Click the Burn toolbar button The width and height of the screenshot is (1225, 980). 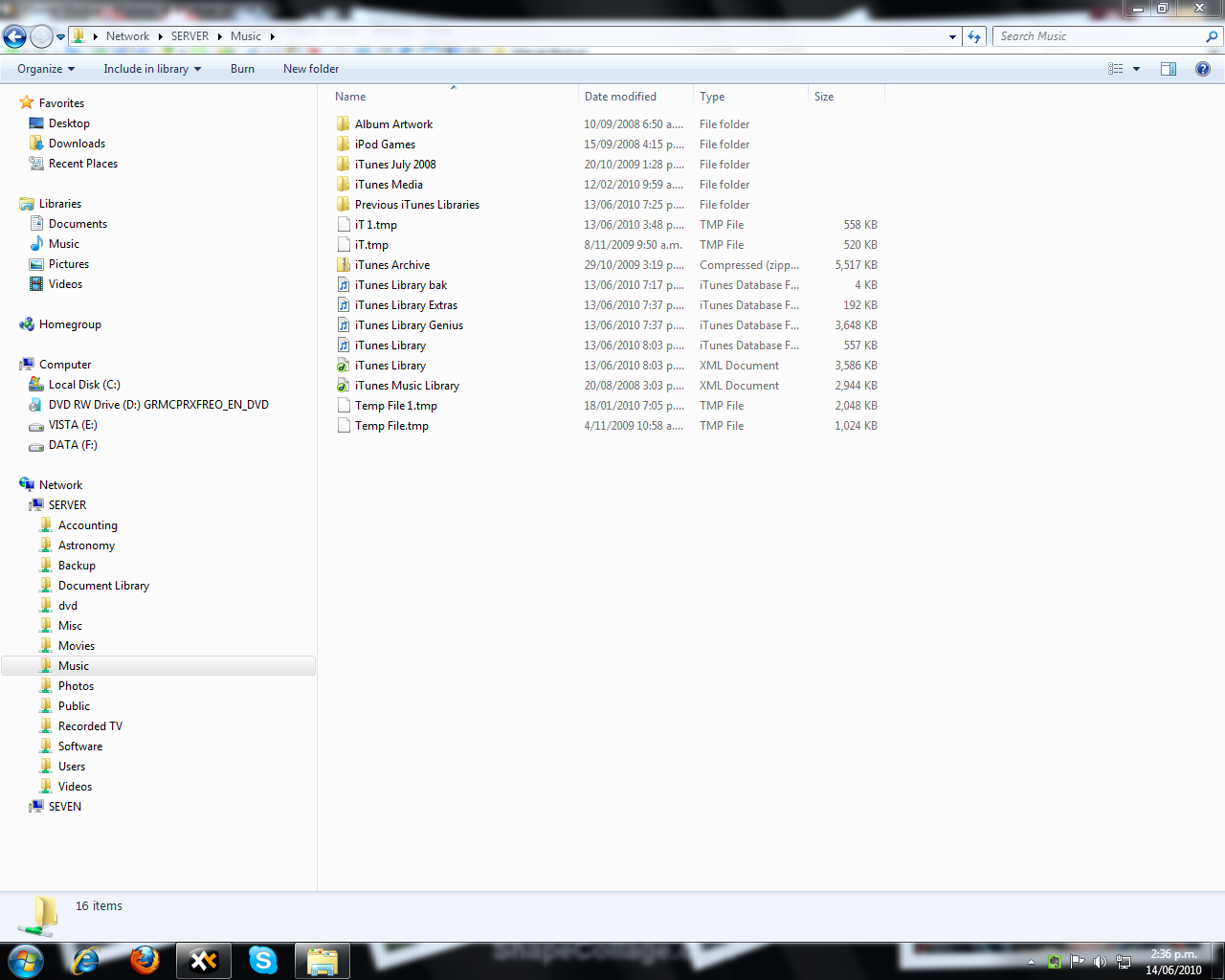(242, 69)
